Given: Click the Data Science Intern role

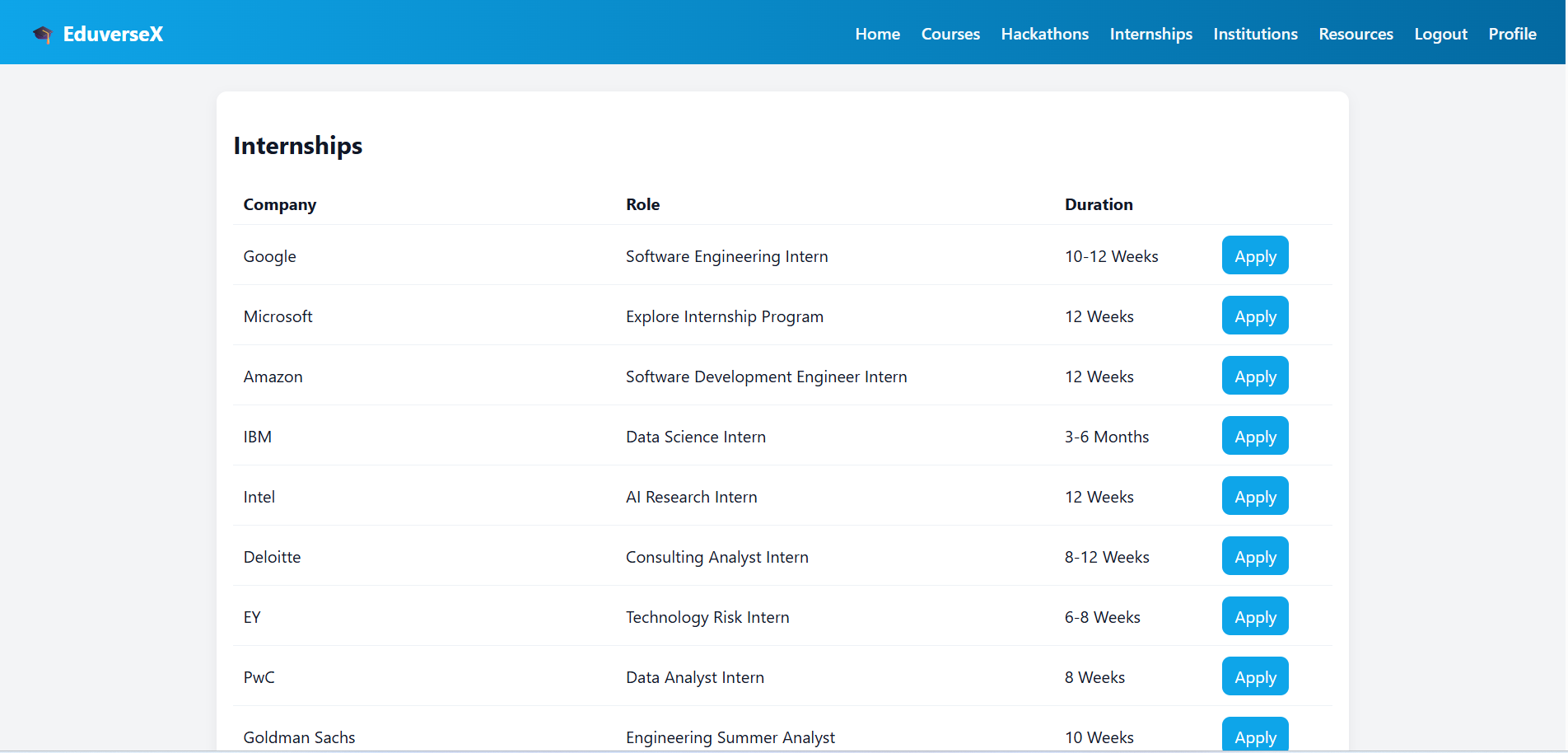Looking at the screenshot, I should [x=696, y=437].
